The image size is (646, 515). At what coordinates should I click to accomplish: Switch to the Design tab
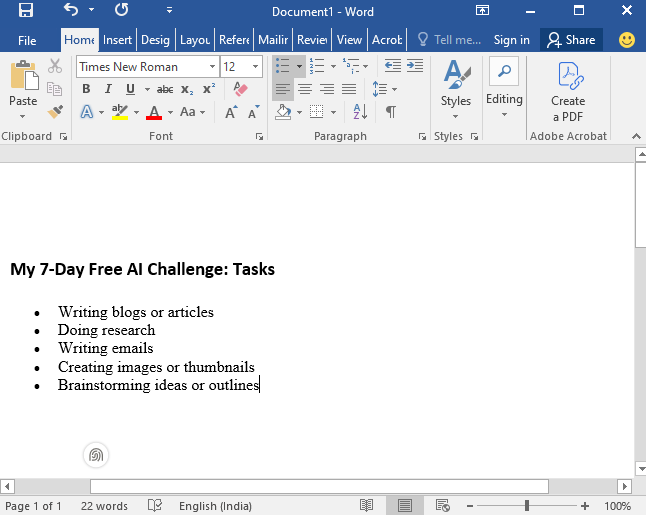click(155, 40)
